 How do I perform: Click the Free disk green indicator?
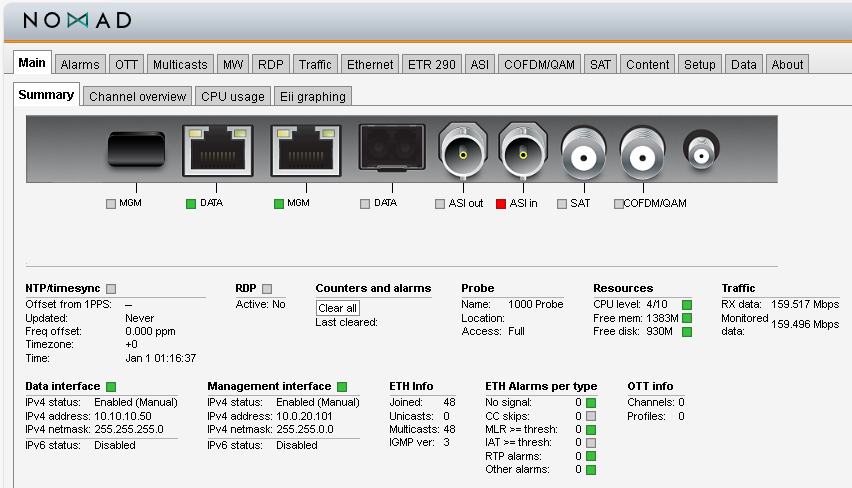pos(687,331)
